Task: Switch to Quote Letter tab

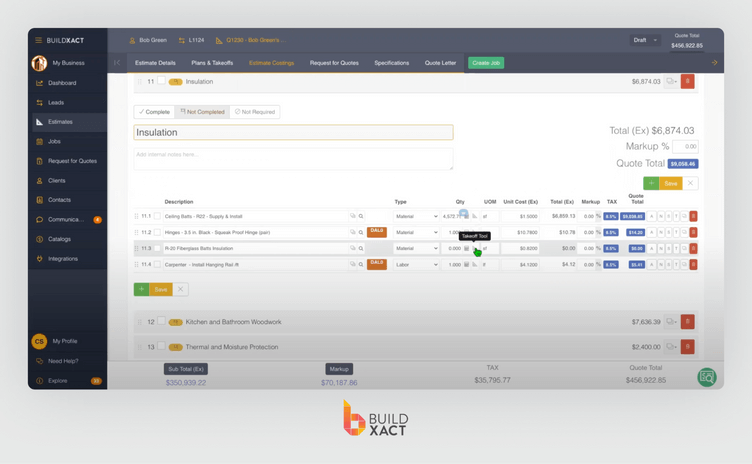Action: 440,63
